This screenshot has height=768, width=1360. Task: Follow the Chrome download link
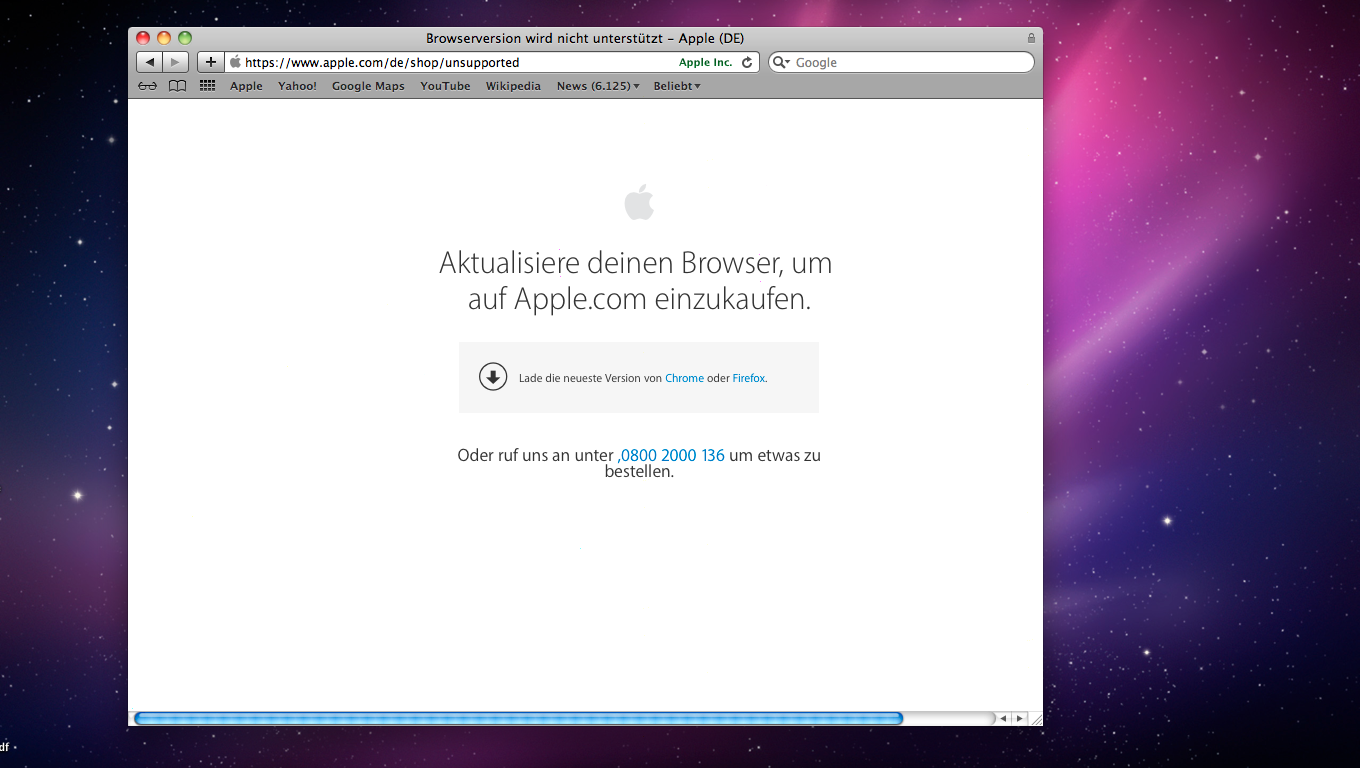[684, 378]
